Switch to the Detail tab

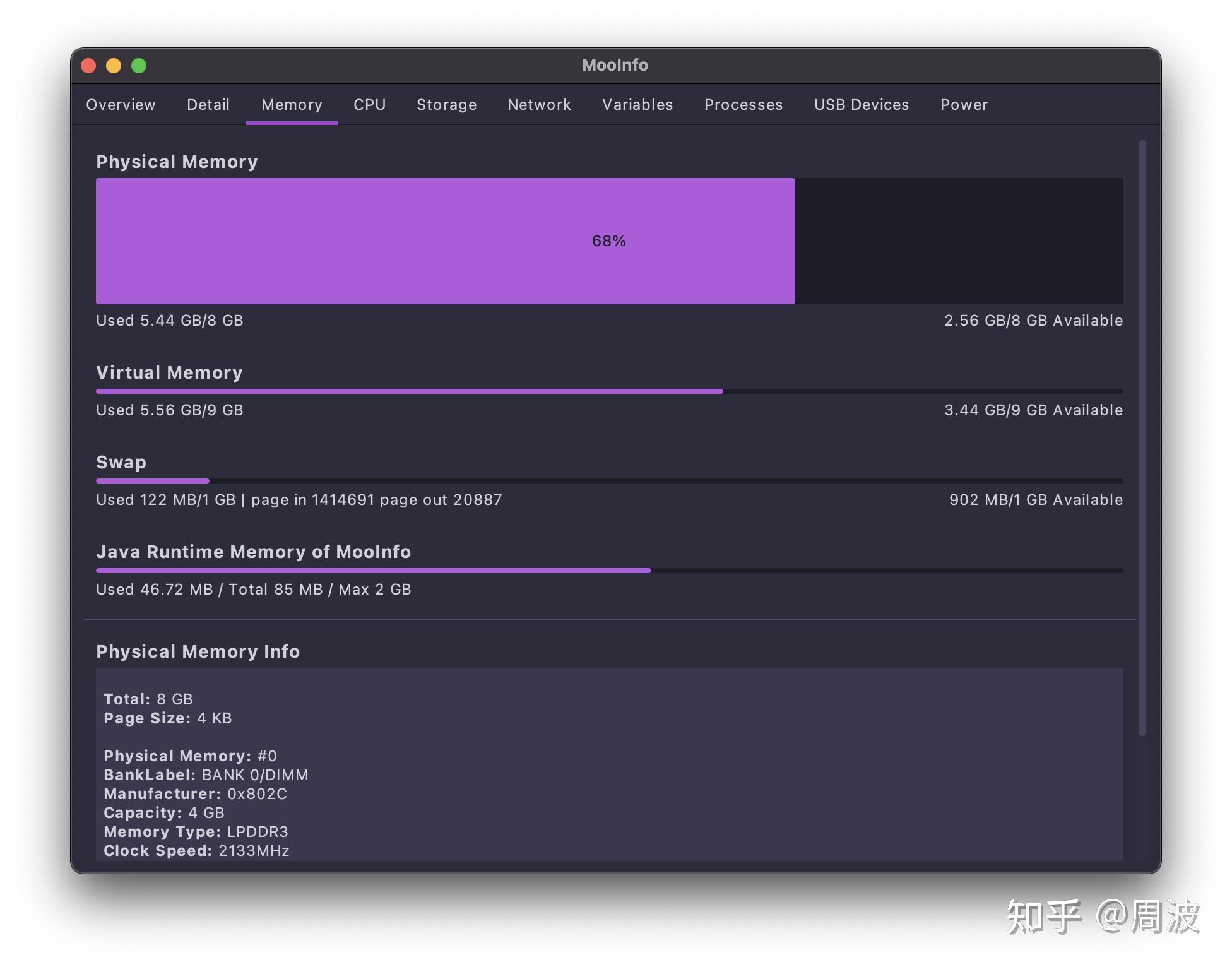click(208, 105)
